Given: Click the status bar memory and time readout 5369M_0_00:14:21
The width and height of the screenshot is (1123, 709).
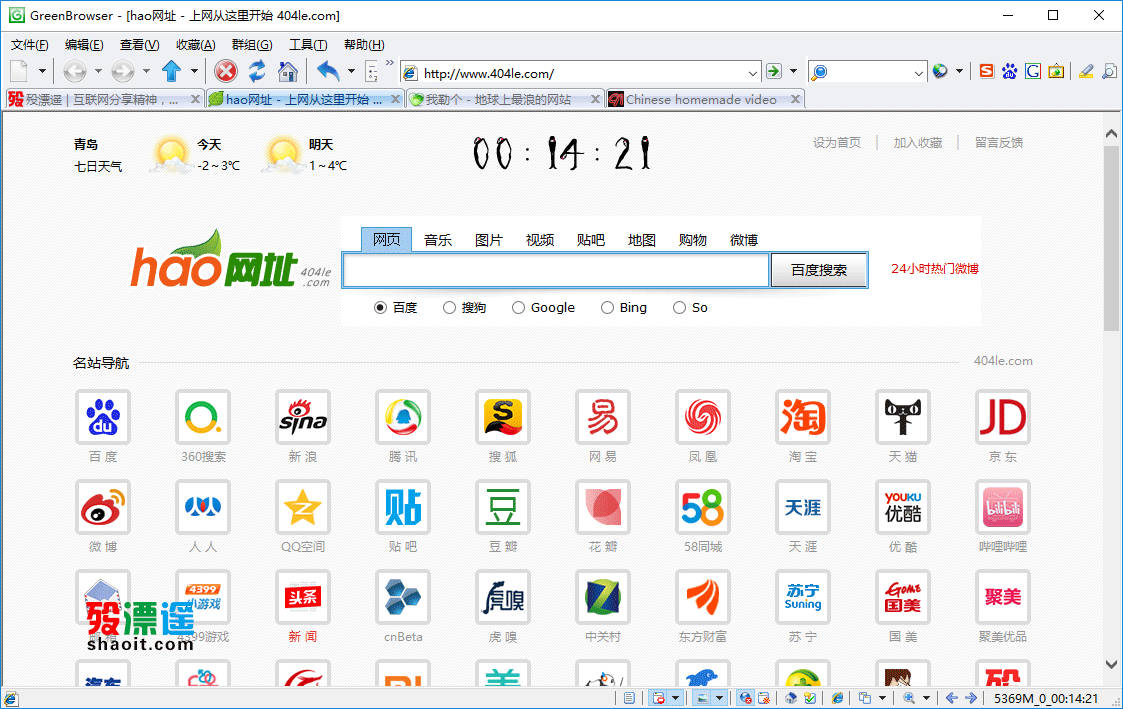Looking at the screenshot, I should tap(1046, 698).
